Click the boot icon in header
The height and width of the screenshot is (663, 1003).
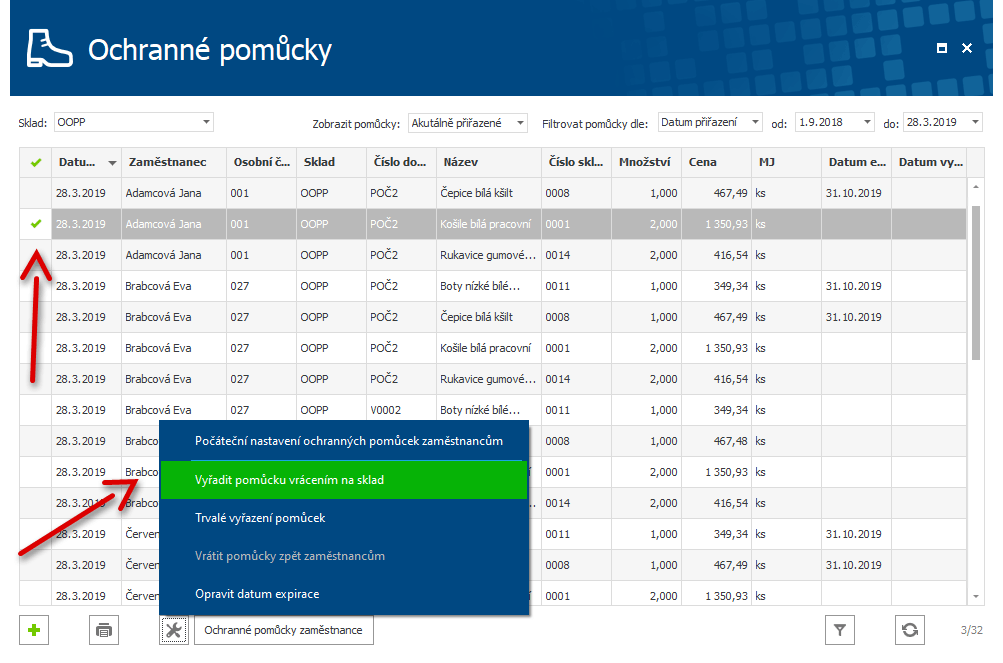click(49, 48)
